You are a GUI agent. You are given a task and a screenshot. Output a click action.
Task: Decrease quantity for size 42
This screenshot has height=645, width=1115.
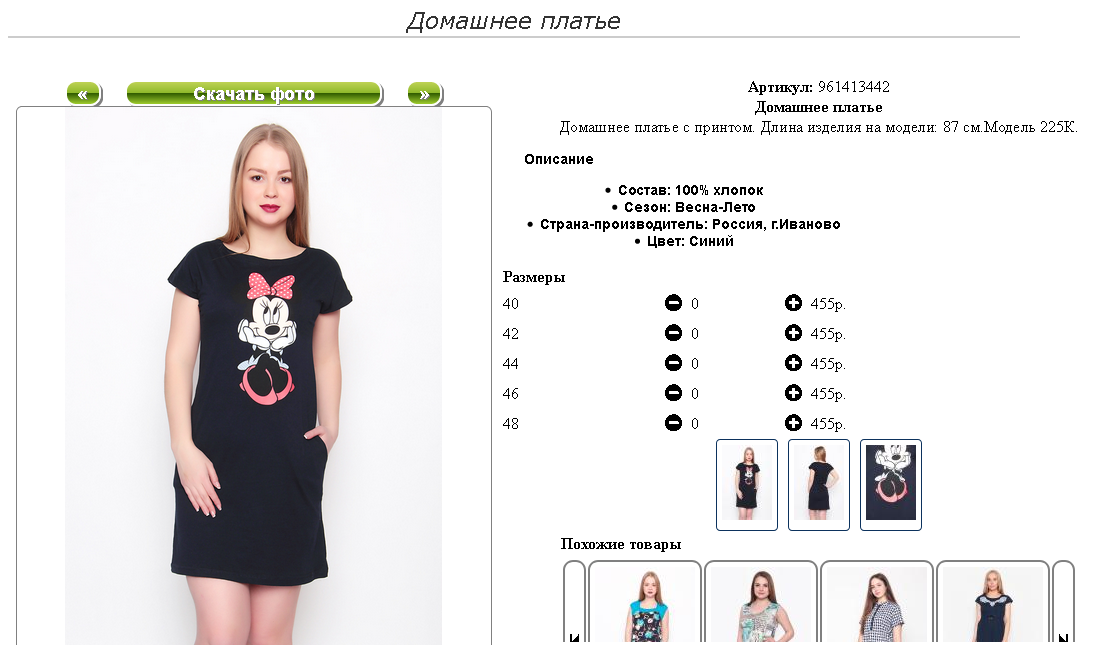point(673,333)
